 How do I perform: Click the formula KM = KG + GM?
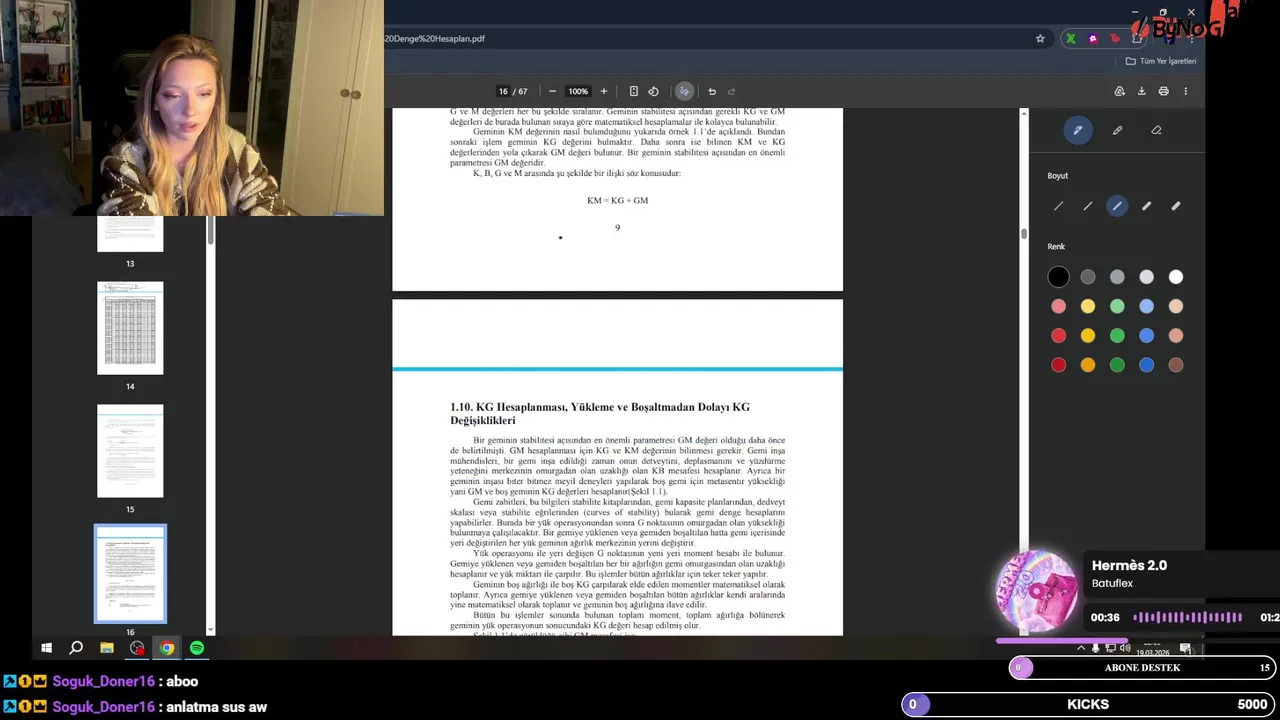point(617,200)
